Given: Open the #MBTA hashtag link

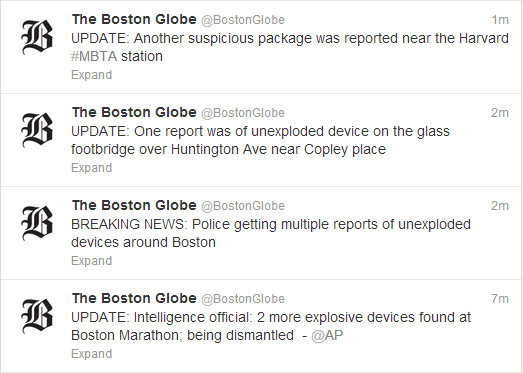Looking at the screenshot, I should click(94, 56).
